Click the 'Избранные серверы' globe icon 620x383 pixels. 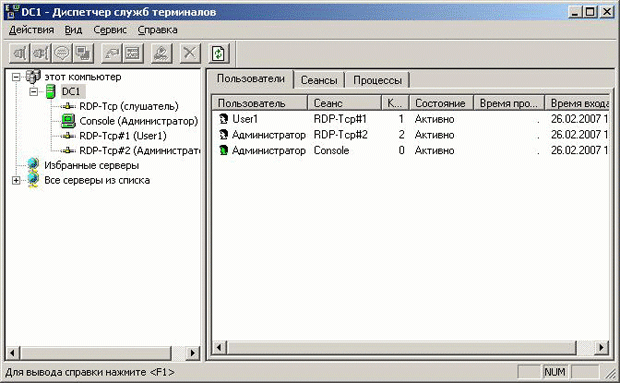pos(33,164)
